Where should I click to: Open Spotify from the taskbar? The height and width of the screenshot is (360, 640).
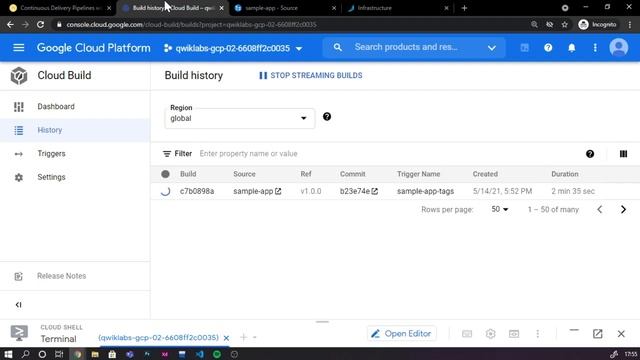coord(217,354)
